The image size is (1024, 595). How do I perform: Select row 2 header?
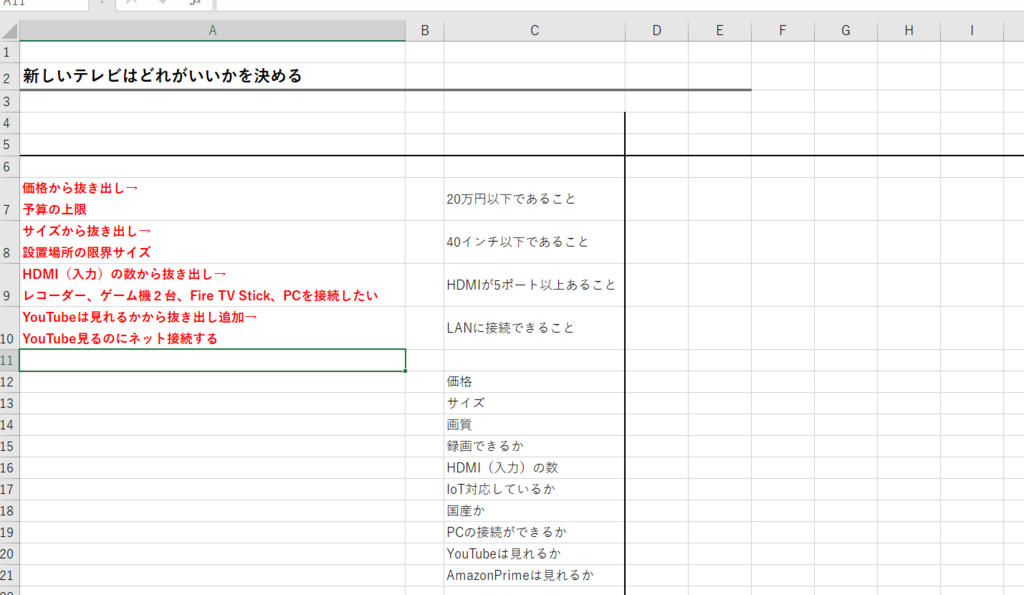[x=9, y=76]
